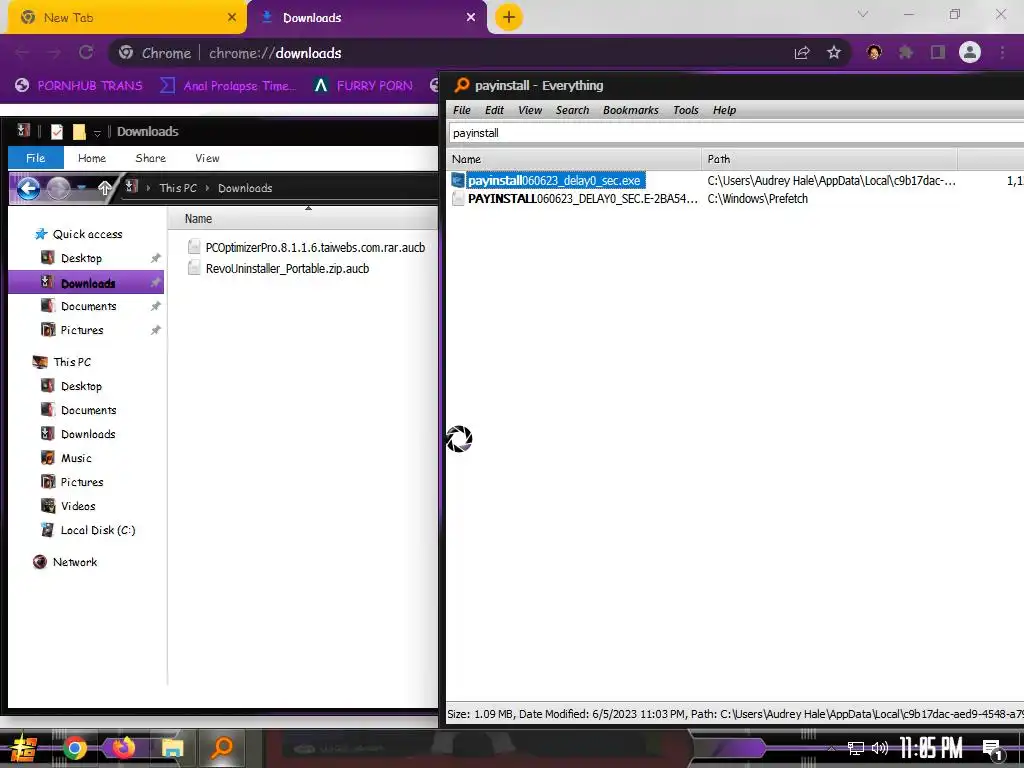Viewport: 1024px width, 768px height.
Task: Click File Explorer's forward arrow button
Action: click(58, 189)
